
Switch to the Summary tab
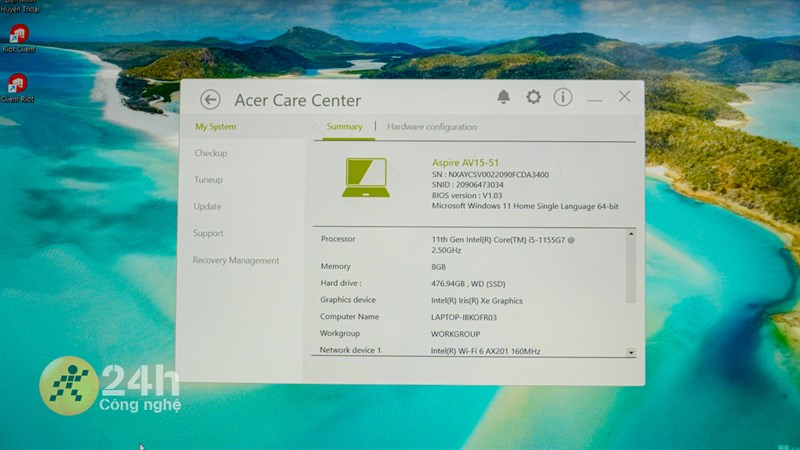pyautogui.click(x=344, y=127)
